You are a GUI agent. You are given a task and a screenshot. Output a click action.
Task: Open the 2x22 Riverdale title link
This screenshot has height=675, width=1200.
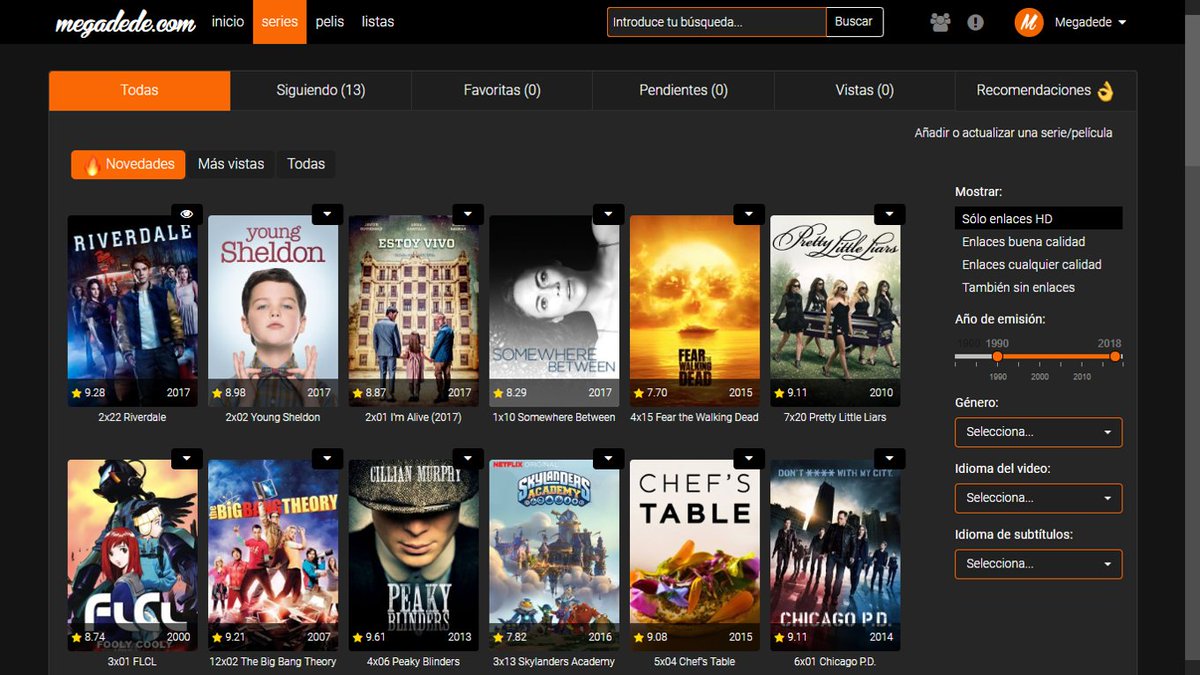click(132, 417)
